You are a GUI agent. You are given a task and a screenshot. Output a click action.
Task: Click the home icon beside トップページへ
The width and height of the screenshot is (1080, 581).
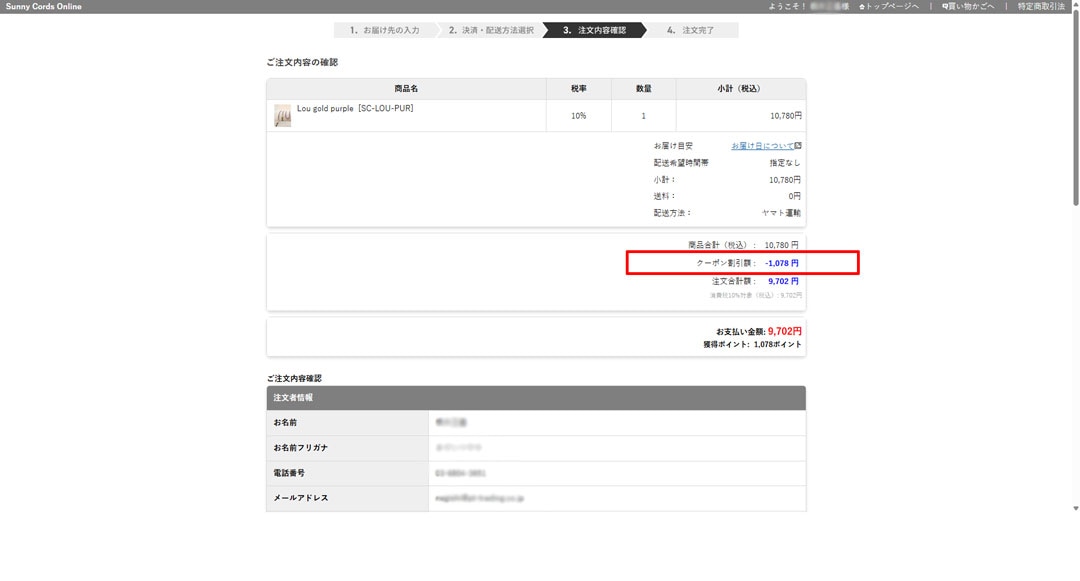click(862, 6)
